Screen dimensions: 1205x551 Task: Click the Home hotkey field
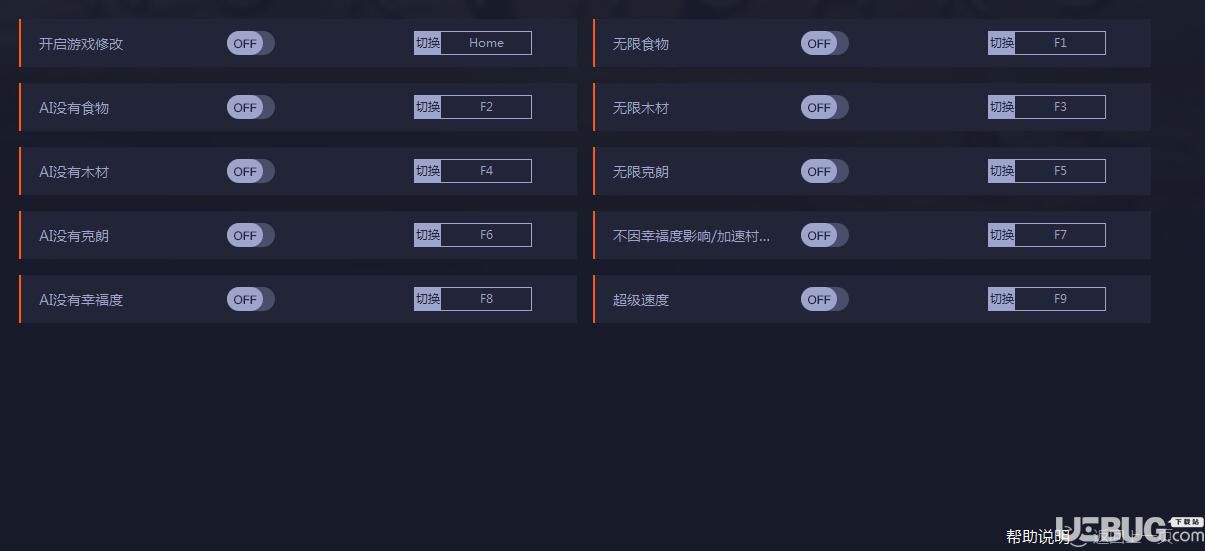pyautogui.click(x=486, y=43)
